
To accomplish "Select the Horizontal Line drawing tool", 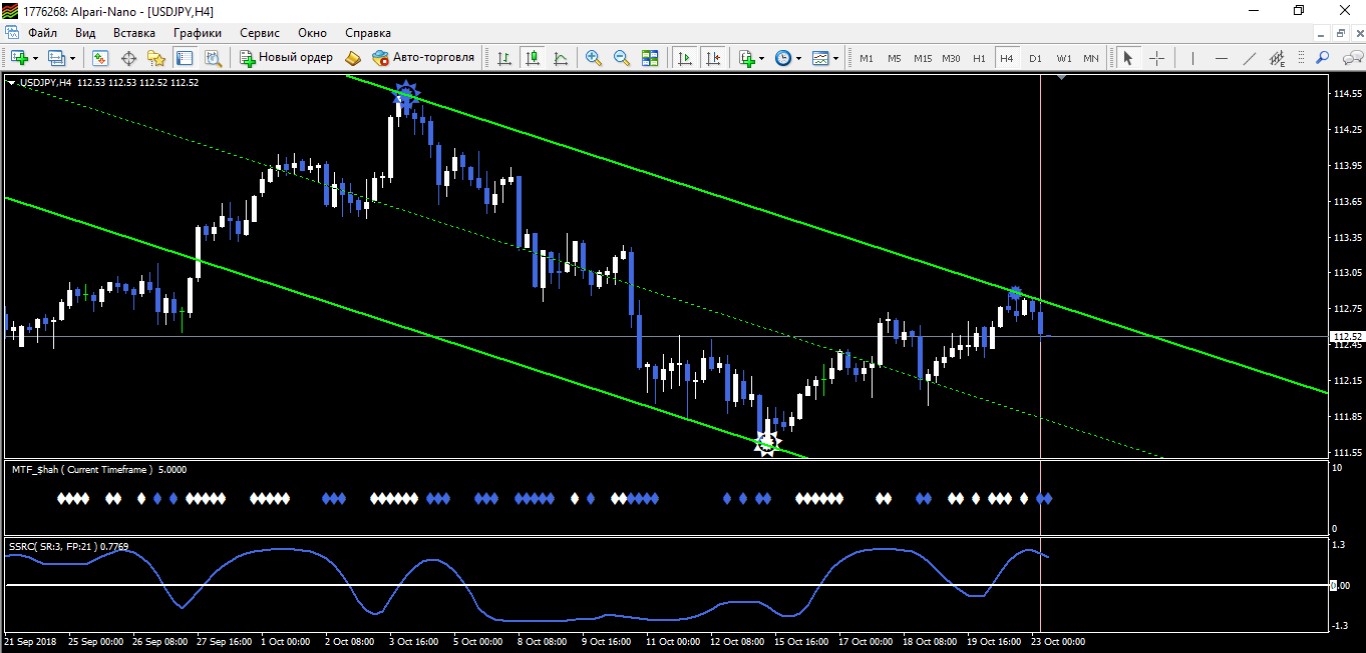I will 1220,58.
